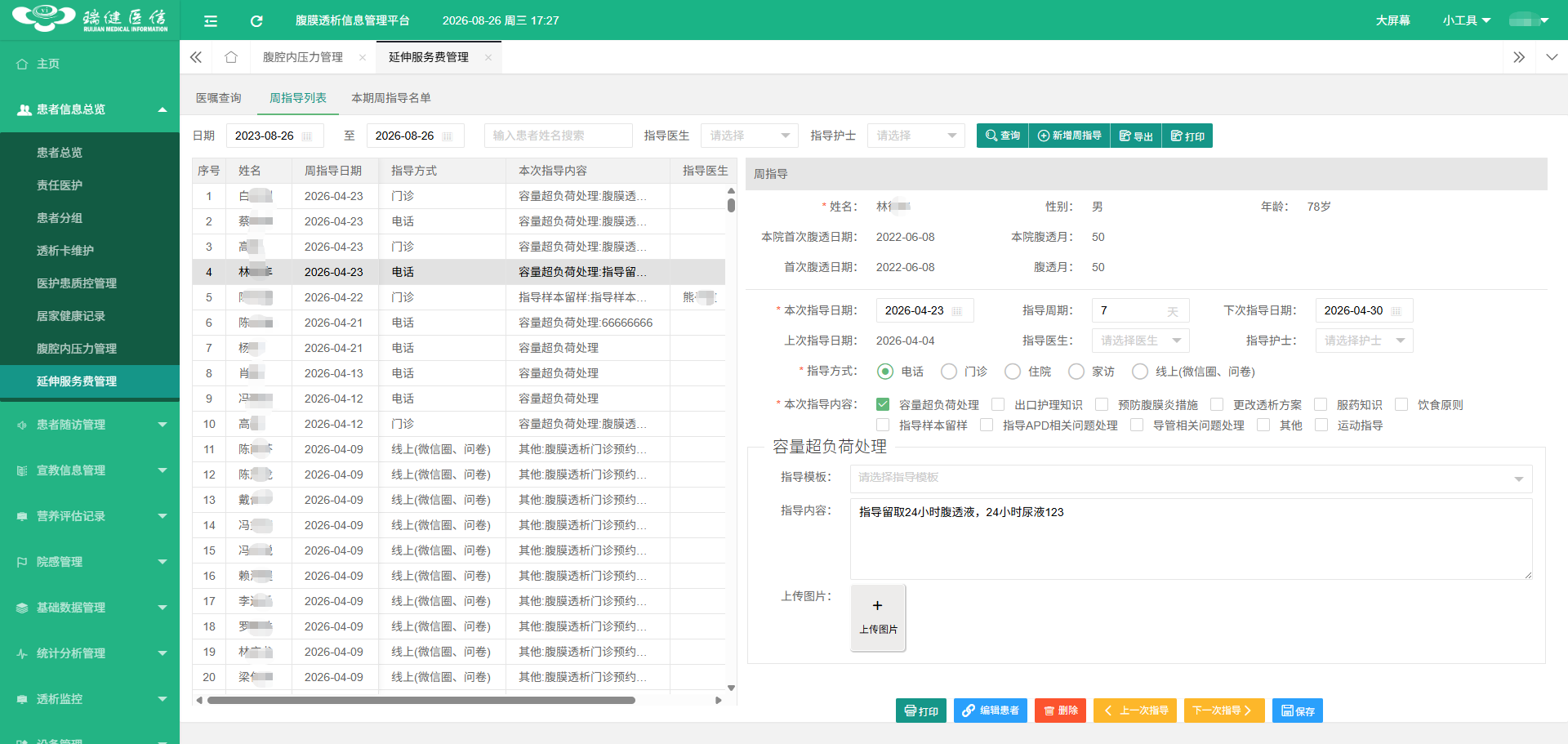
Task: Click the red 删除 delete button
Action: click(x=1061, y=711)
